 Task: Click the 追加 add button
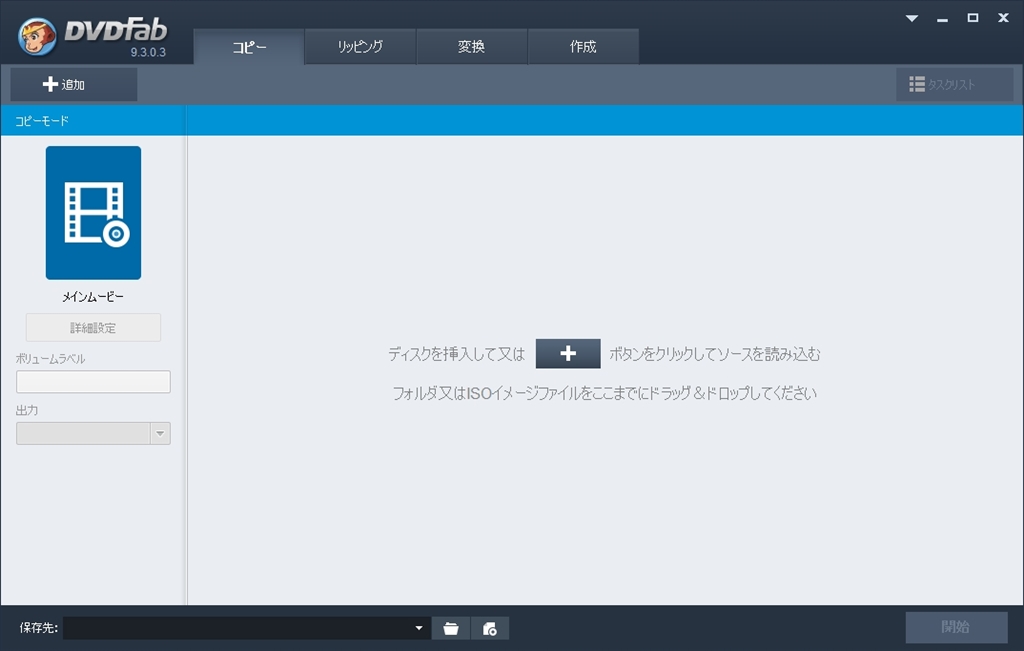coord(74,84)
